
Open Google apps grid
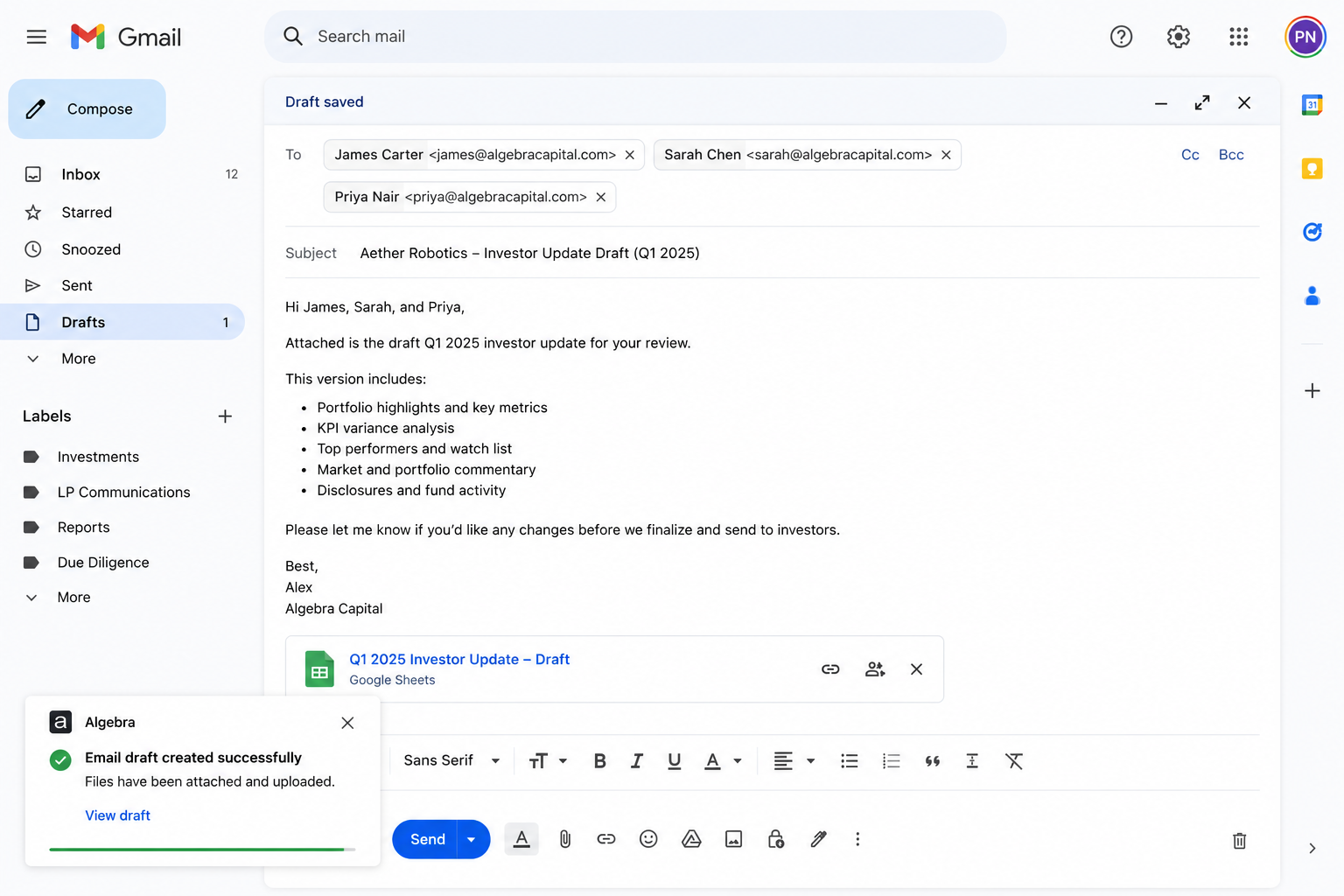click(x=1238, y=37)
